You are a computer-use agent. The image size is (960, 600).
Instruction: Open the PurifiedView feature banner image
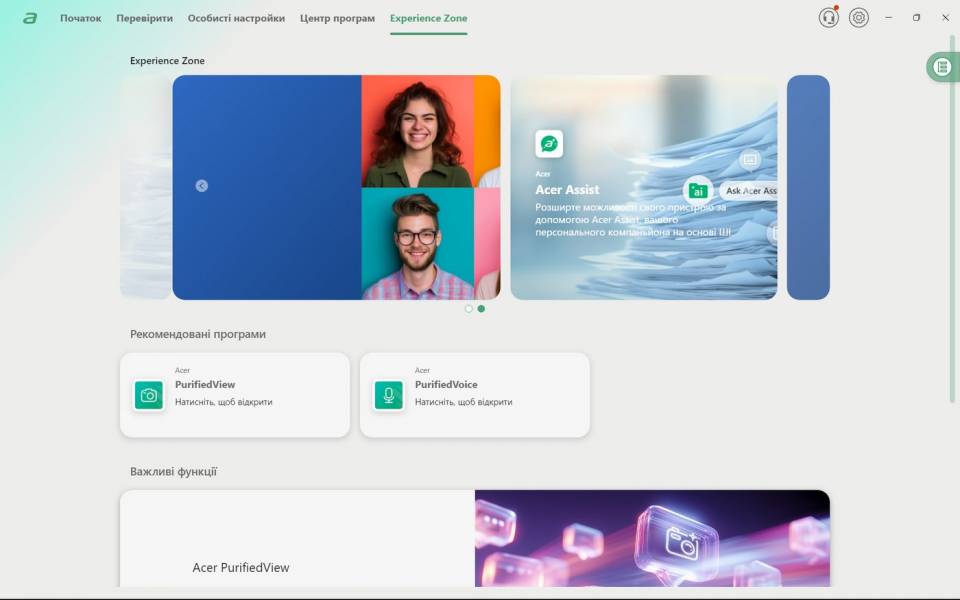point(653,539)
